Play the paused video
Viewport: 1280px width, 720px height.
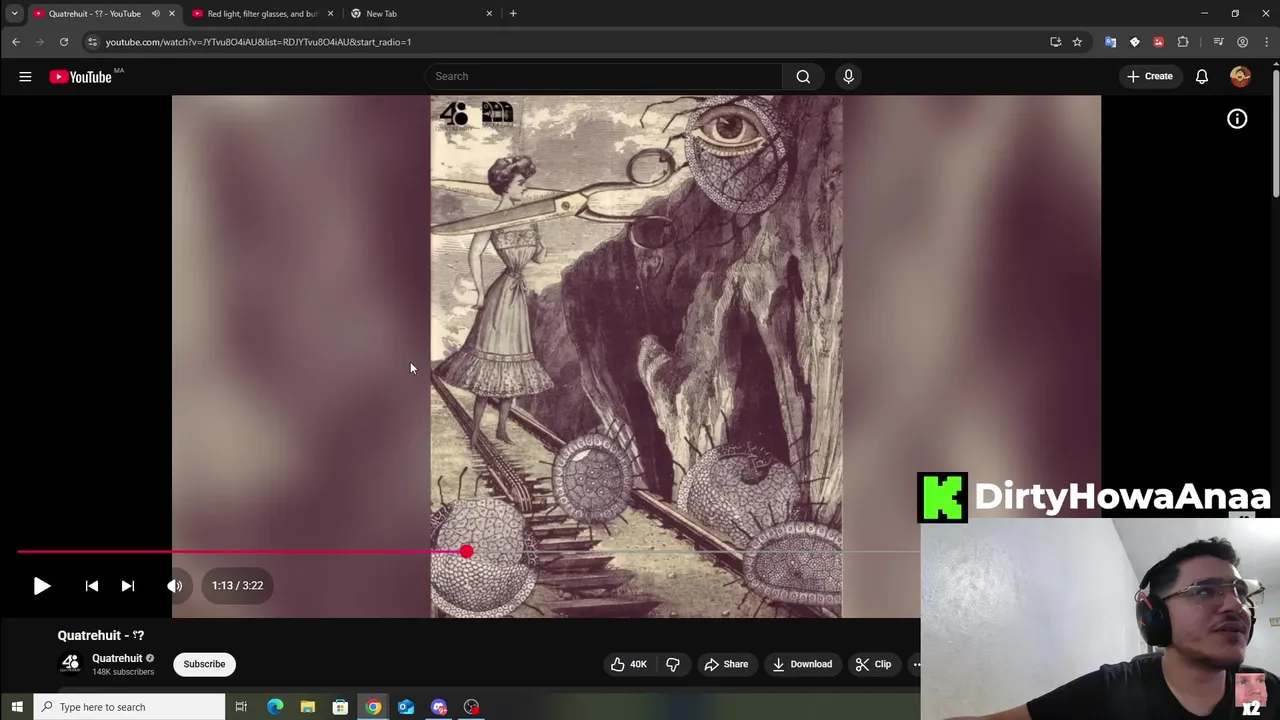[41, 586]
